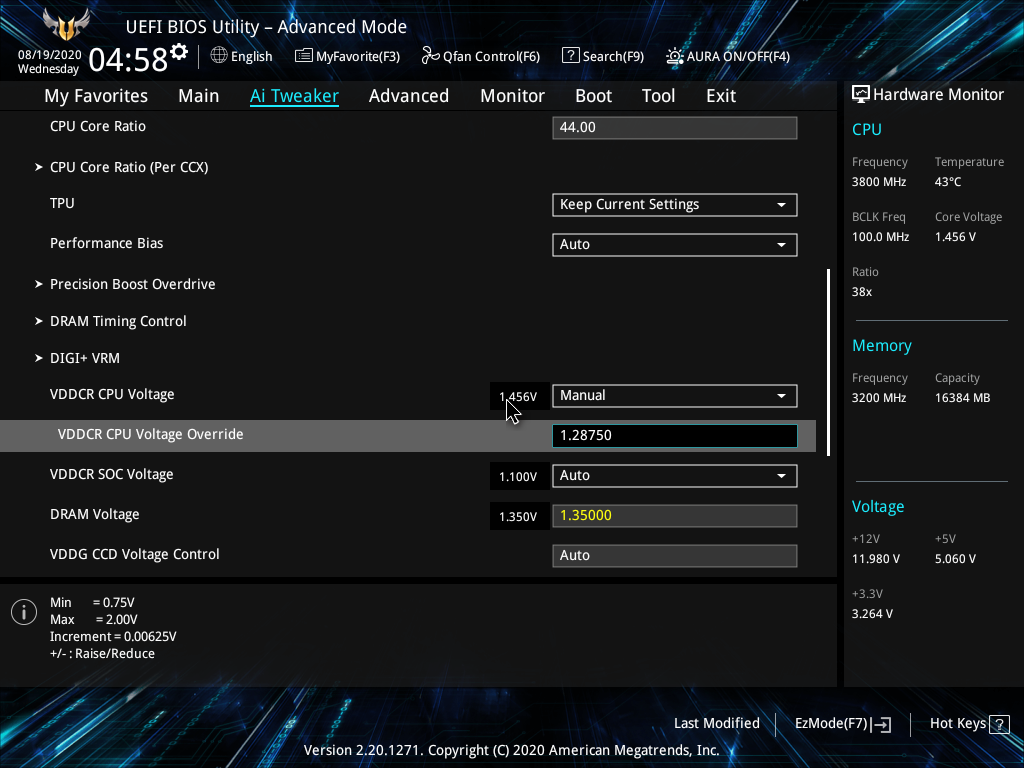Click the CPU Core Ratio field 44.00
This screenshot has height=768, width=1024.
coord(675,127)
